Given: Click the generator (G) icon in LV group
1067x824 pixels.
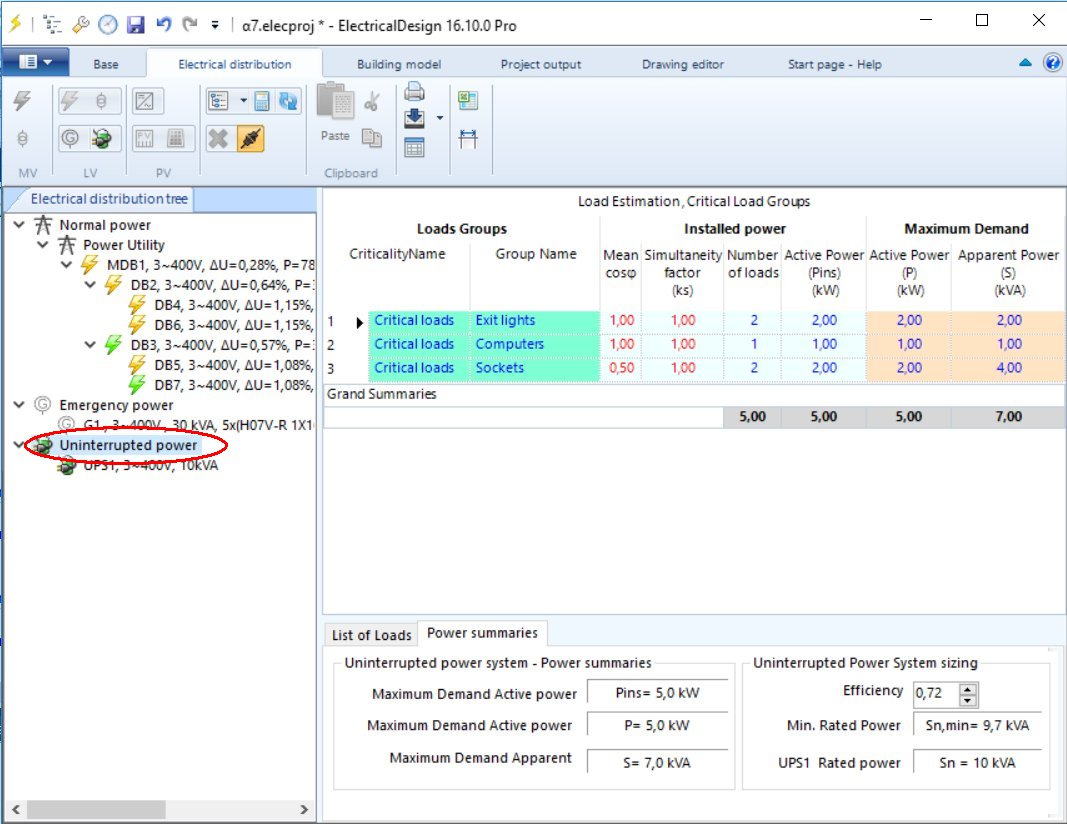Looking at the screenshot, I should (x=70, y=139).
